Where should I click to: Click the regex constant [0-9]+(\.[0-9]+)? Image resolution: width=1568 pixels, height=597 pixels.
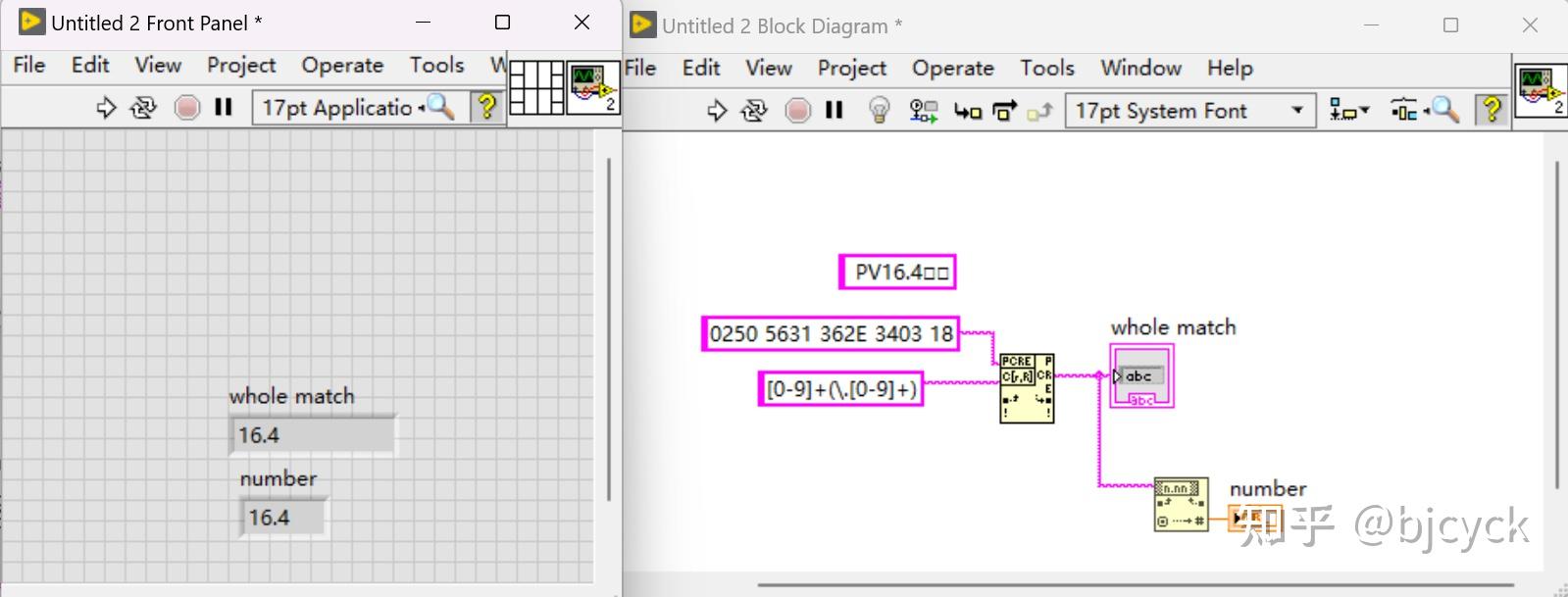point(841,389)
